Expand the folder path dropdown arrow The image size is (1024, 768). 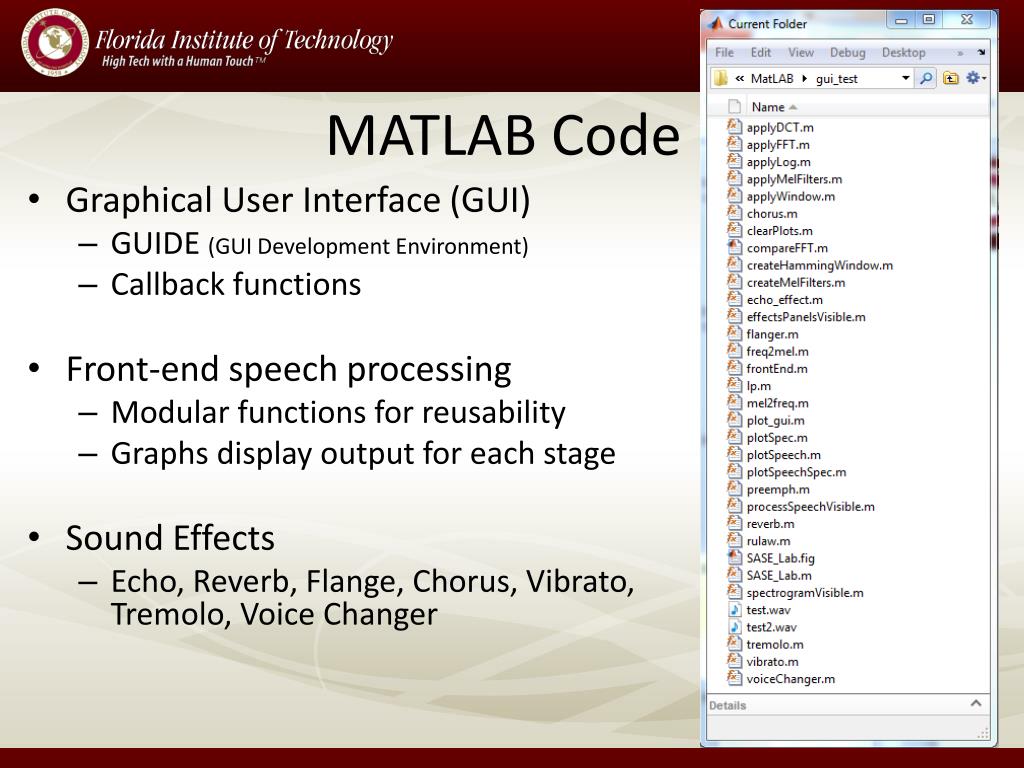pyautogui.click(x=906, y=78)
